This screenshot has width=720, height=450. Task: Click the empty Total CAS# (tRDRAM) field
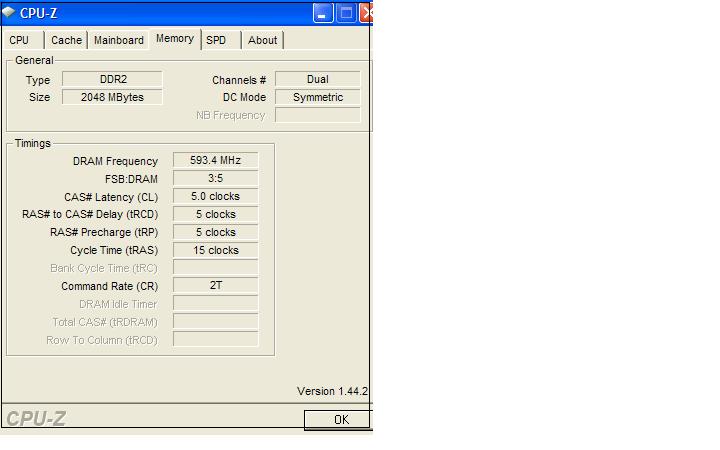point(215,322)
